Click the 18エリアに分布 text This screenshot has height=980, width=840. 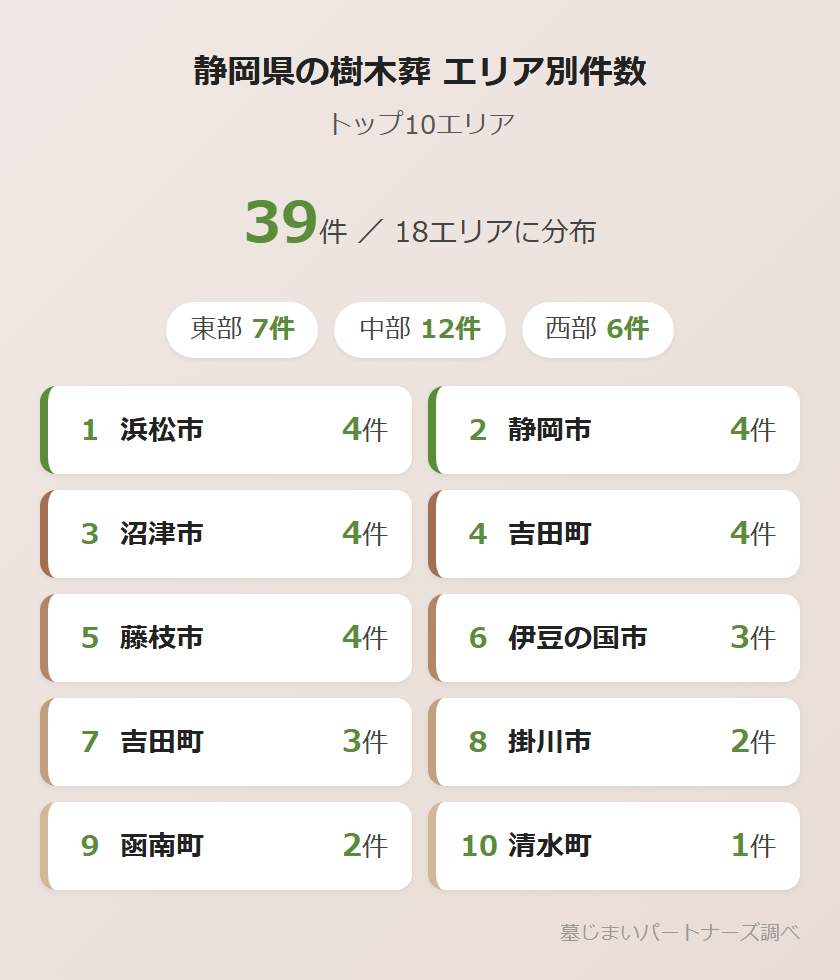[495, 232]
